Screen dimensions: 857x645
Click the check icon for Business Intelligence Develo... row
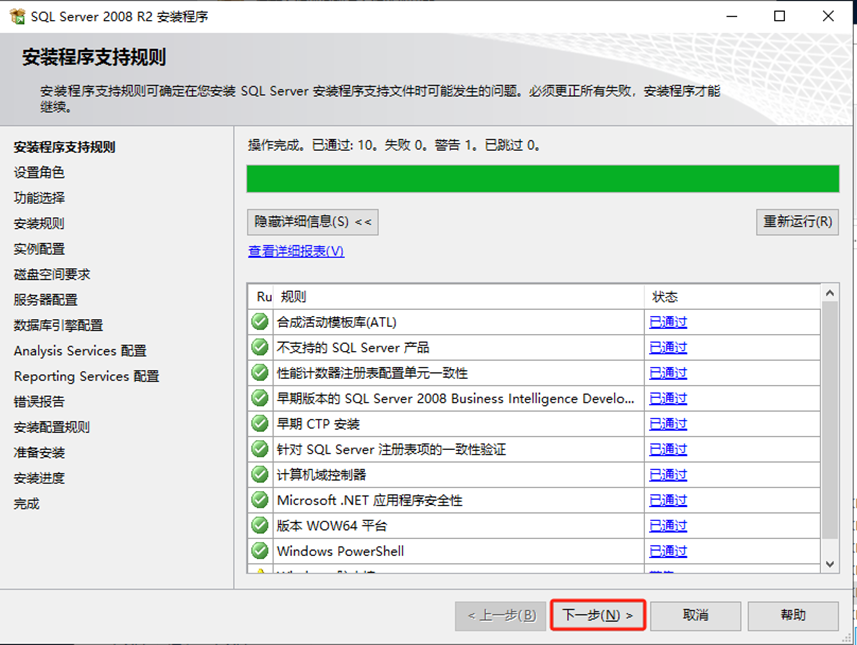coord(260,398)
